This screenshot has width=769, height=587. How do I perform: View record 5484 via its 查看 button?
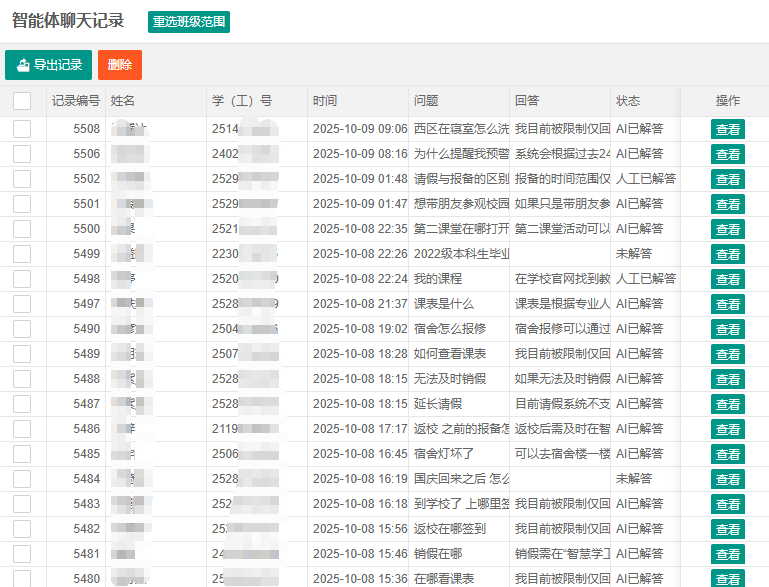click(x=727, y=479)
